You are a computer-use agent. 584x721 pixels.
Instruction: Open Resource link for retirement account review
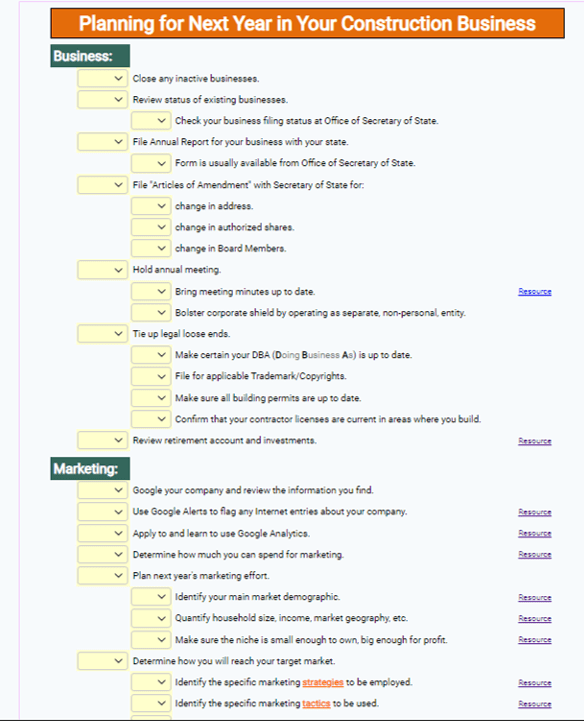(x=535, y=441)
